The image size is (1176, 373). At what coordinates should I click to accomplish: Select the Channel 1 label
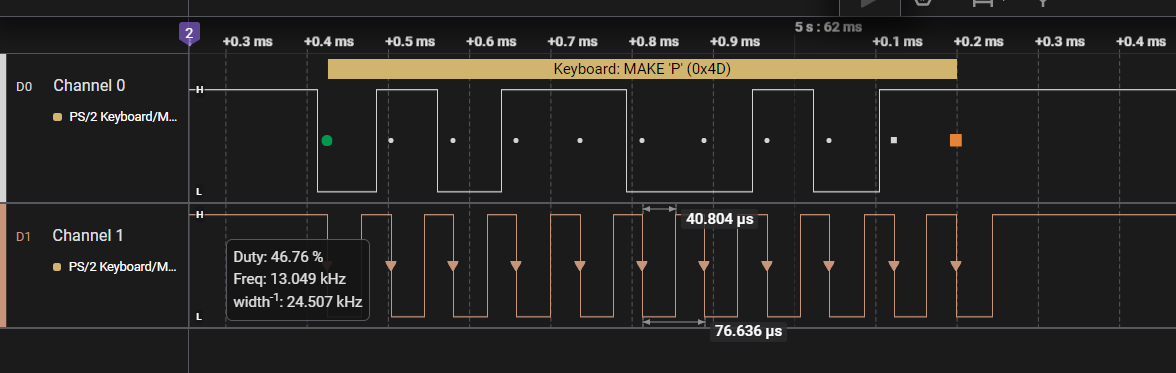pos(88,236)
